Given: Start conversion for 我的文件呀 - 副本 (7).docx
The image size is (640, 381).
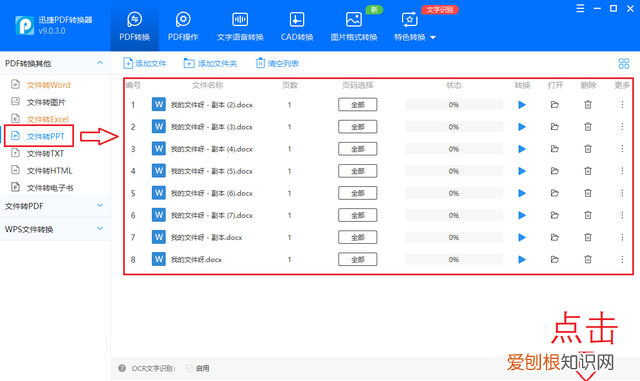Looking at the screenshot, I should pyautogui.click(x=522, y=215).
